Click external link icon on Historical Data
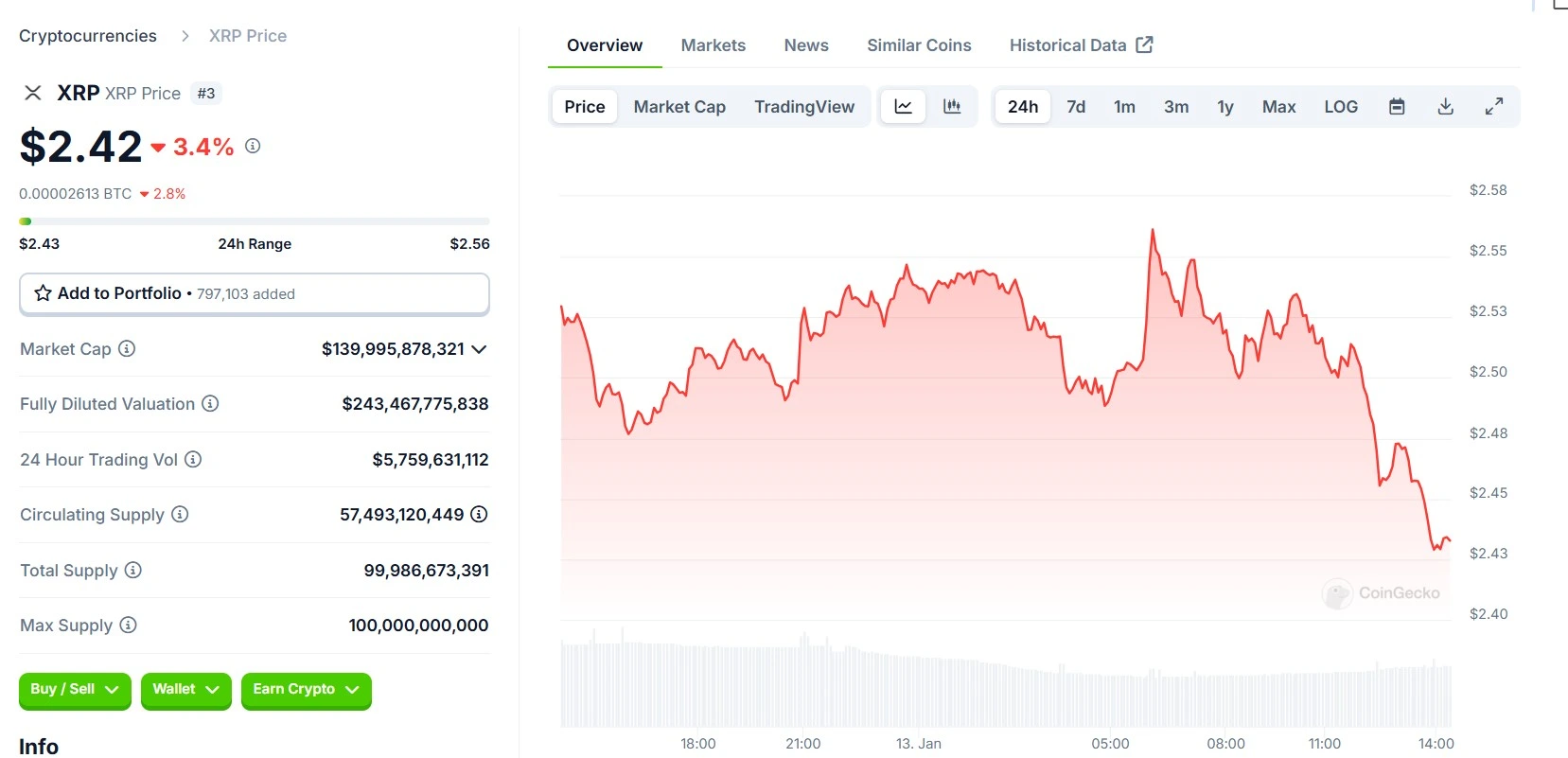The image size is (1568, 758). pos(1144,44)
